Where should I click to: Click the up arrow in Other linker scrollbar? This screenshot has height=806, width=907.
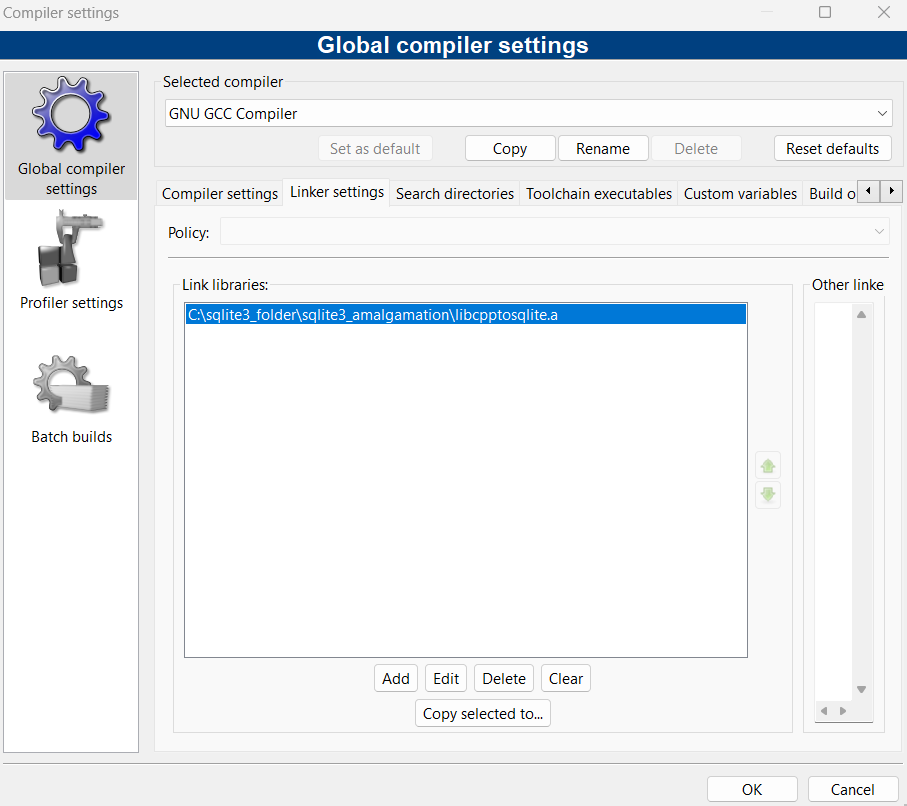coord(860,312)
